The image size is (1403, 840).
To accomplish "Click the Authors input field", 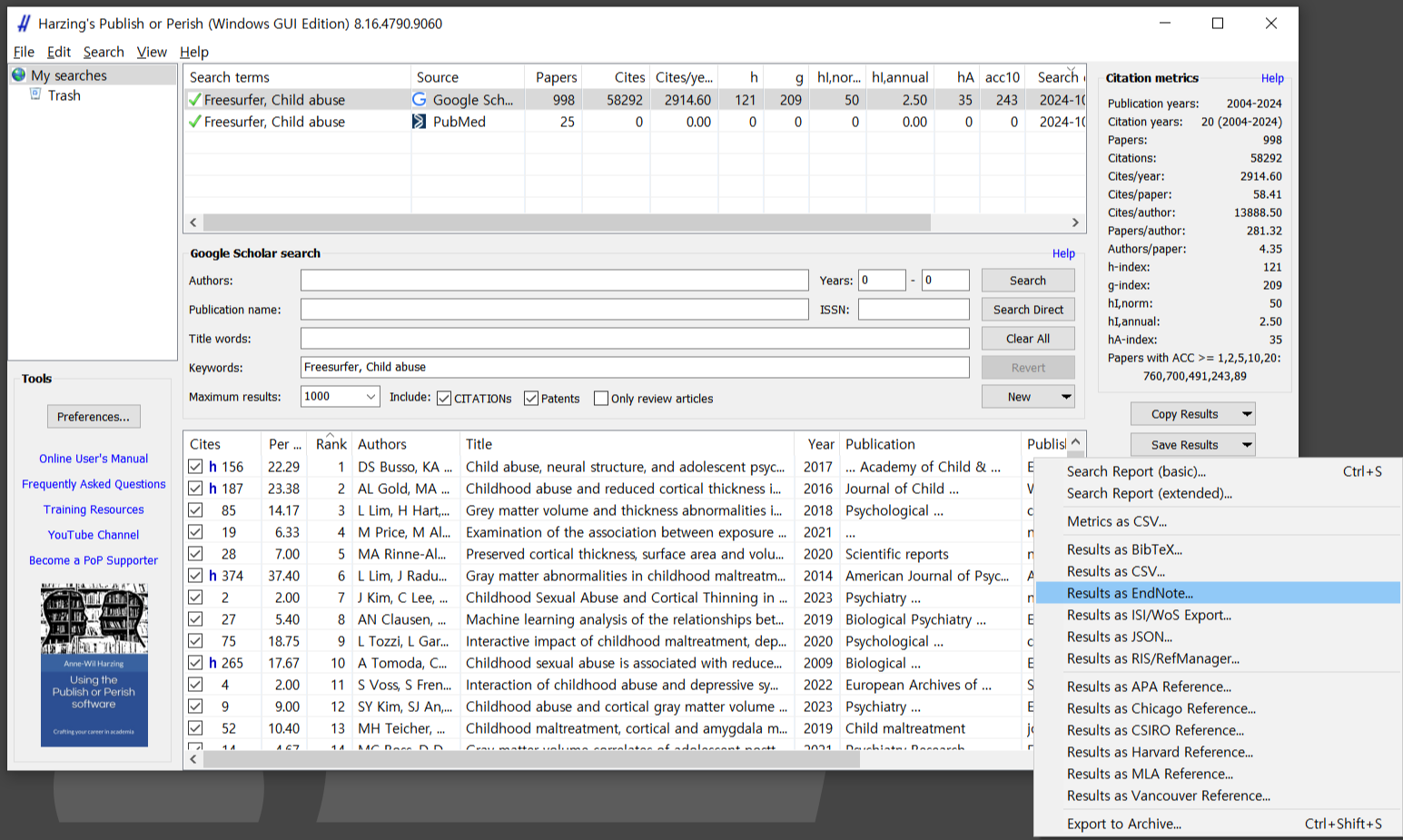I will 554,281.
